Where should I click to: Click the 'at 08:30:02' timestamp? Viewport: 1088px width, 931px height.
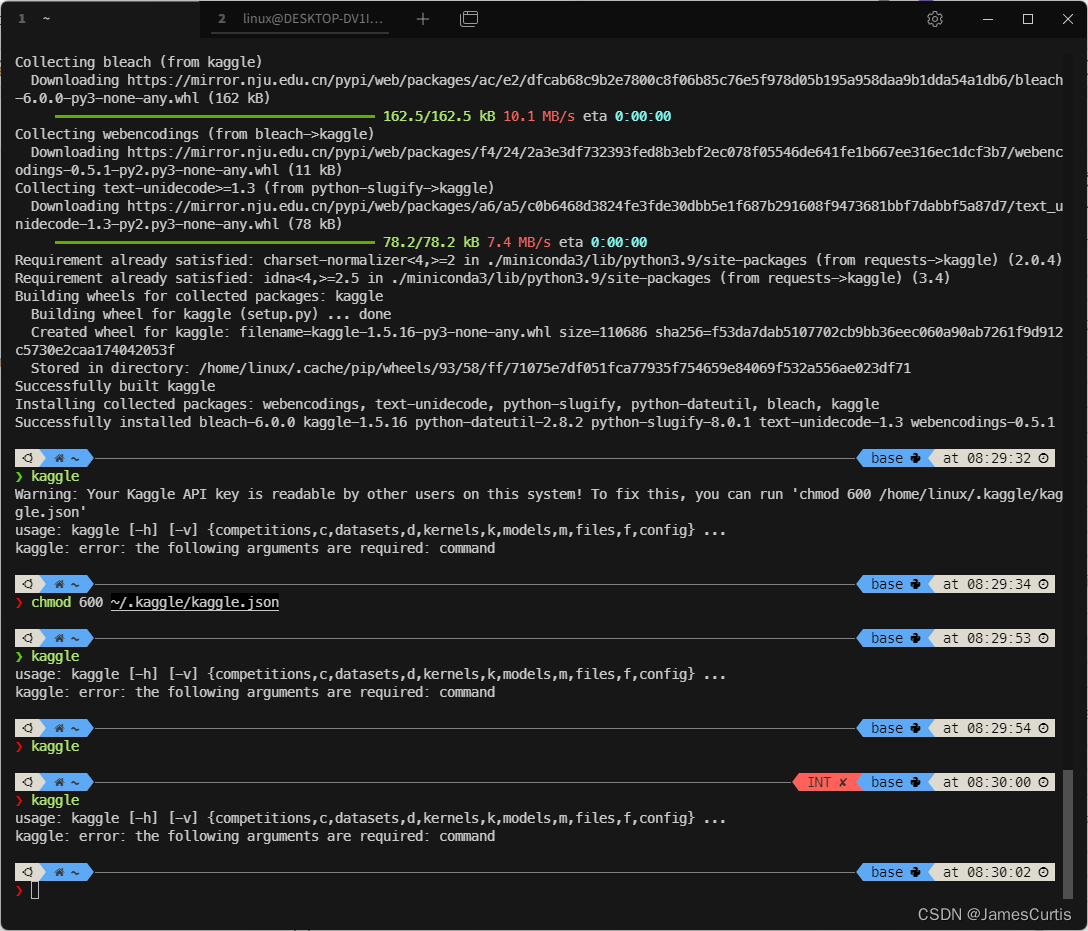tap(987, 872)
